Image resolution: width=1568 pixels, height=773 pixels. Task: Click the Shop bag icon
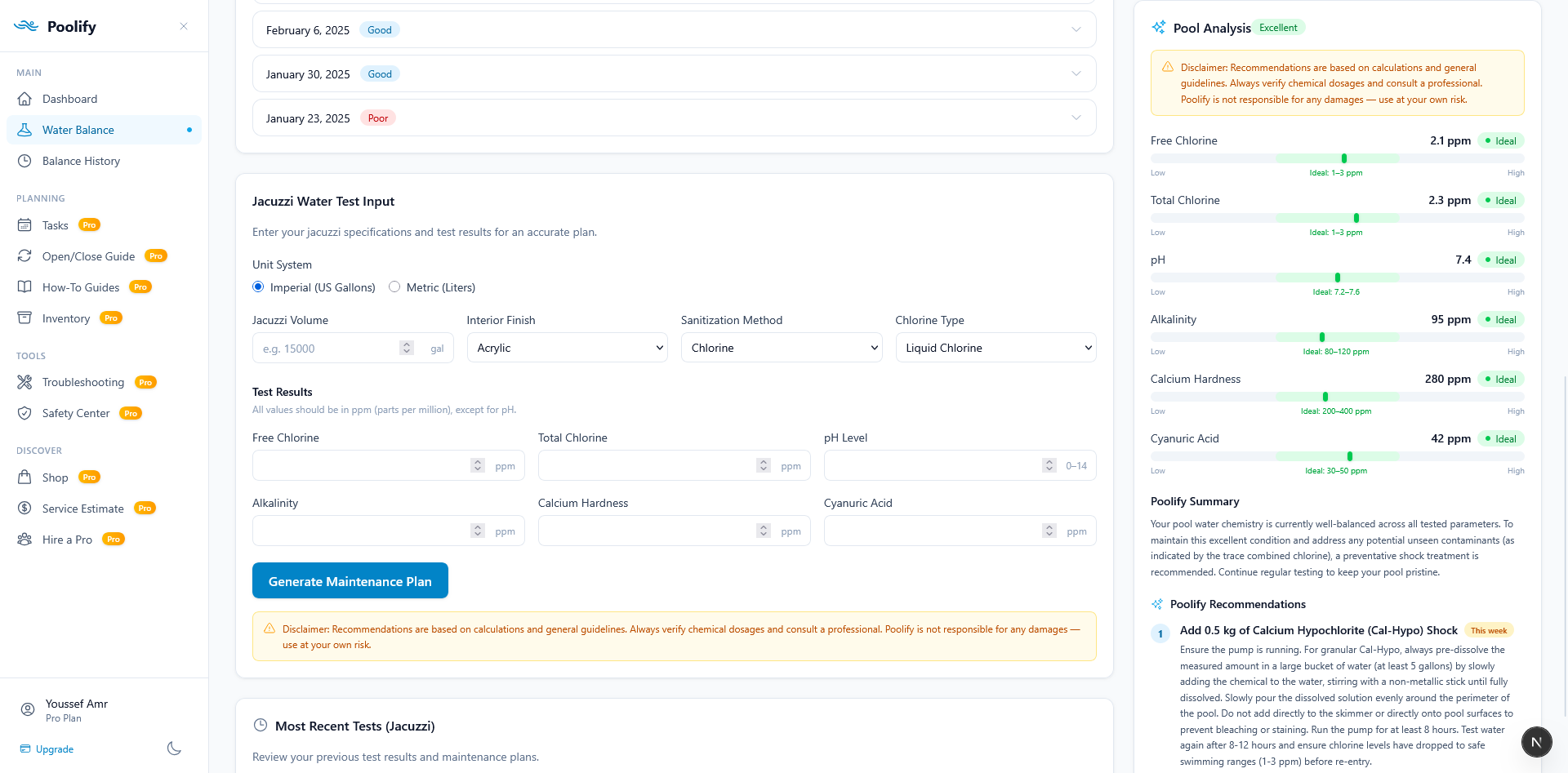[x=24, y=478]
